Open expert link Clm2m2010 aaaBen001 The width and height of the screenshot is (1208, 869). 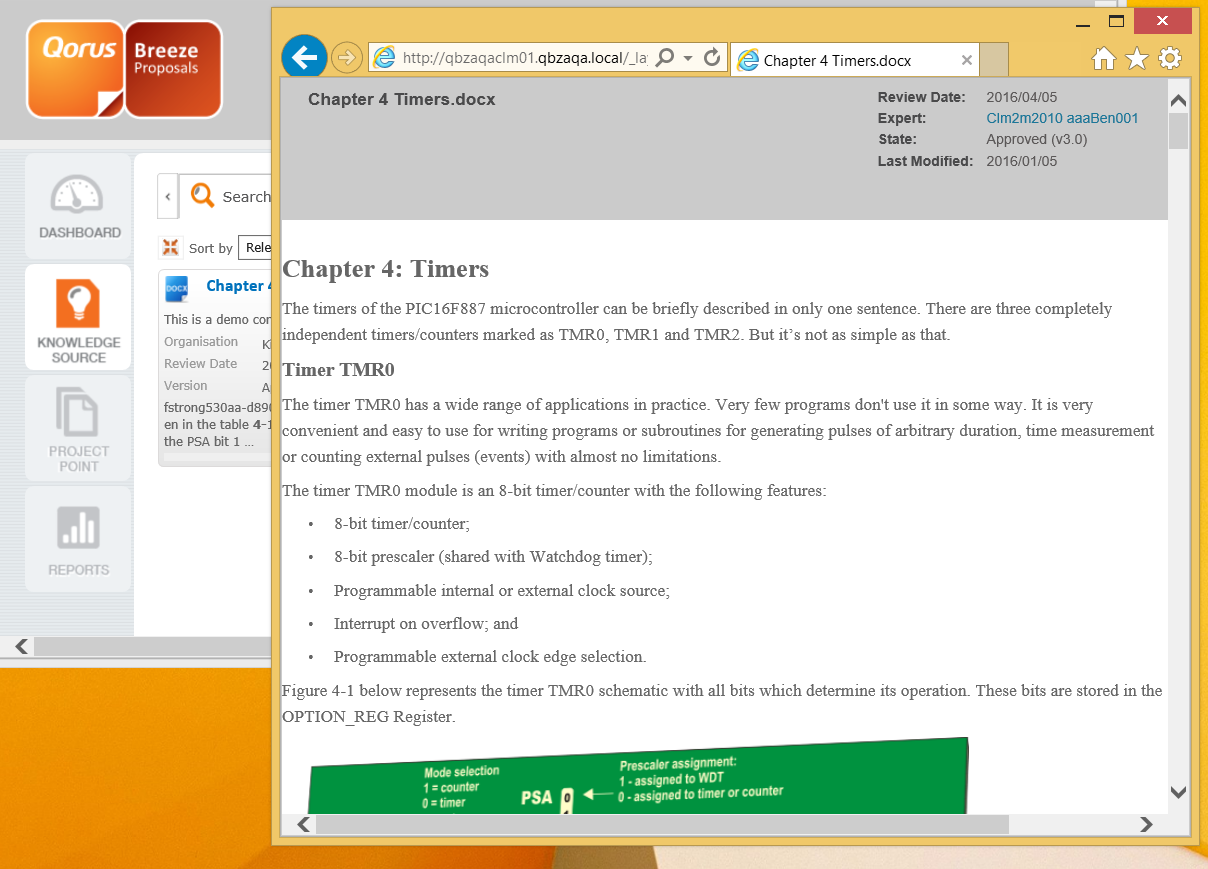tap(1062, 118)
